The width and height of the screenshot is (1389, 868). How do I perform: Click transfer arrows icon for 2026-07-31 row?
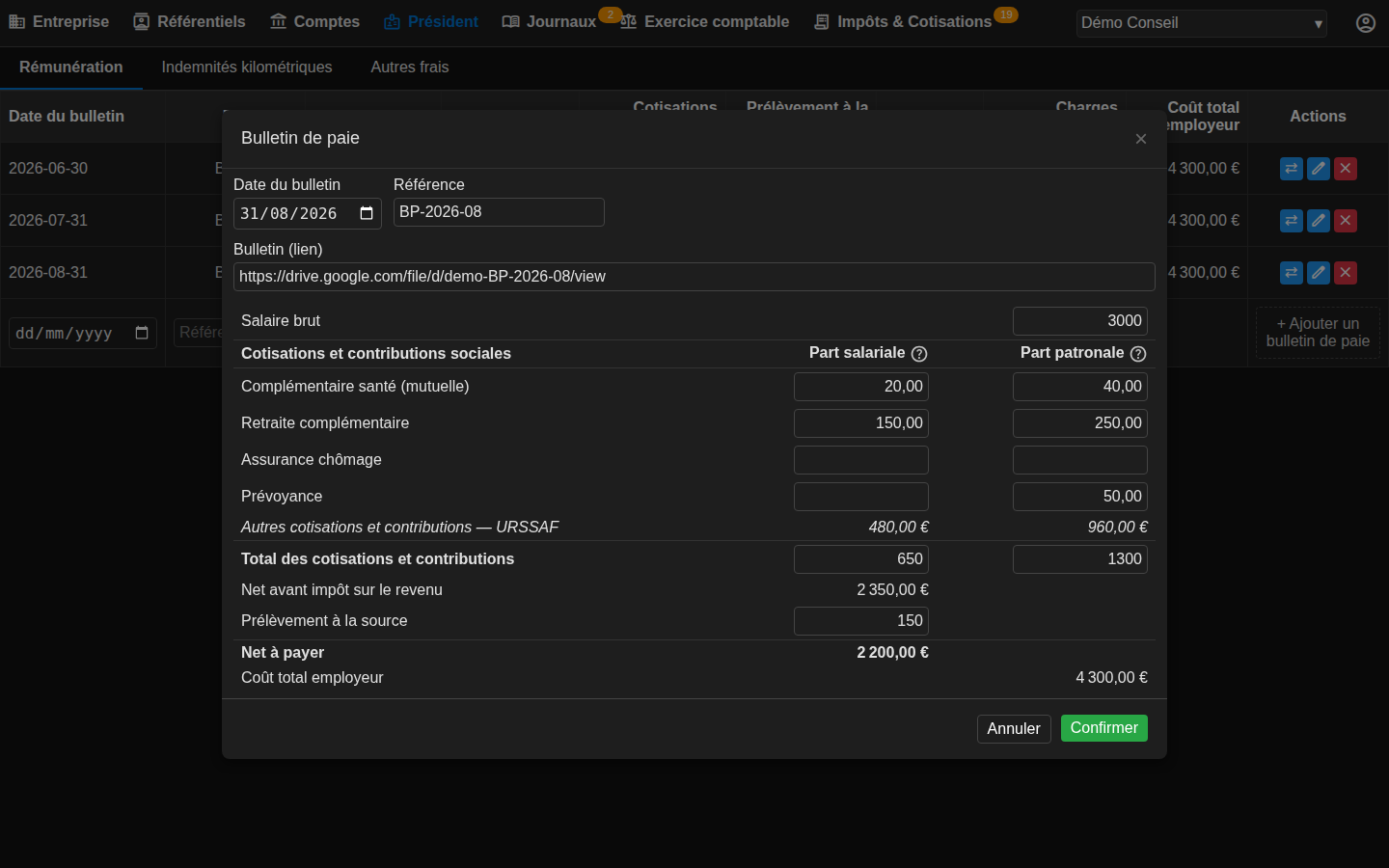[1292, 221]
